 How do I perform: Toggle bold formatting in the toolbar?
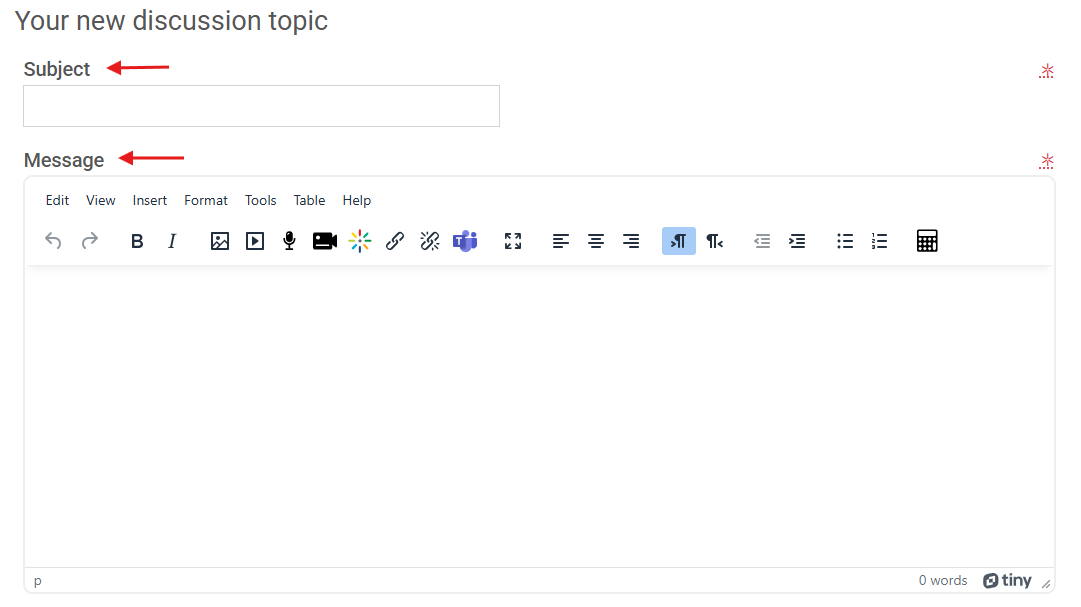coord(137,241)
